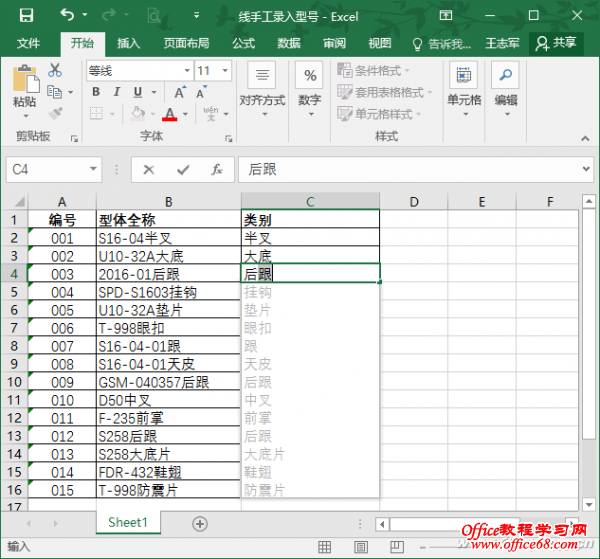Click the Cut scissors icon
The height and width of the screenshot is (559, 600).
[55, 70]
